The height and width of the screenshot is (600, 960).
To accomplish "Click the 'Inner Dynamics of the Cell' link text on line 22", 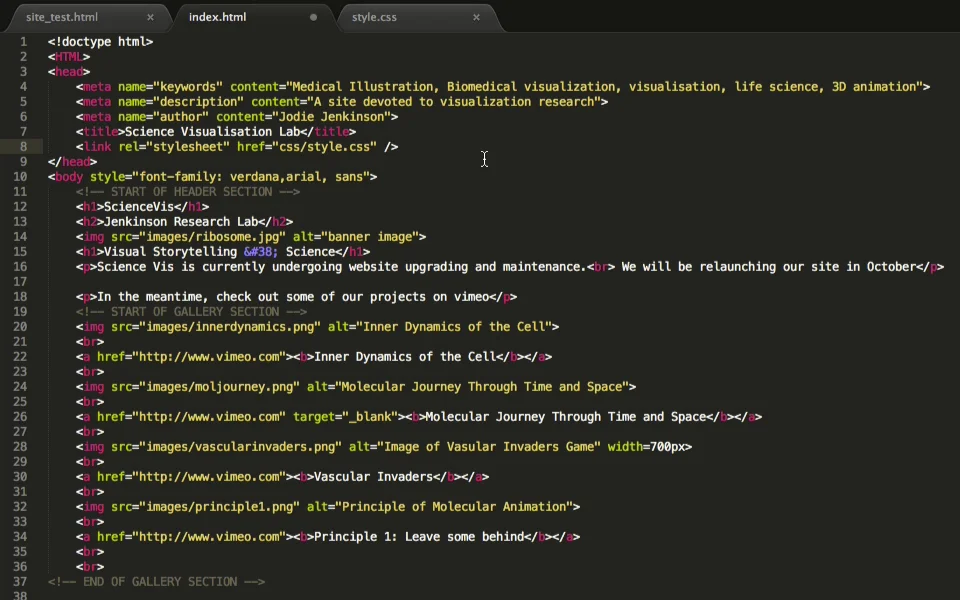I will (405, 357).
